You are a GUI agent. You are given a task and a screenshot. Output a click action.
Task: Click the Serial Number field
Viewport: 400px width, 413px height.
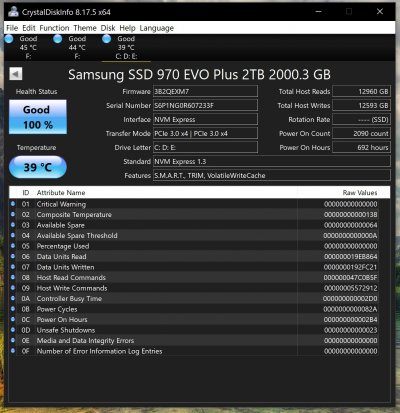tap(205, 105)
